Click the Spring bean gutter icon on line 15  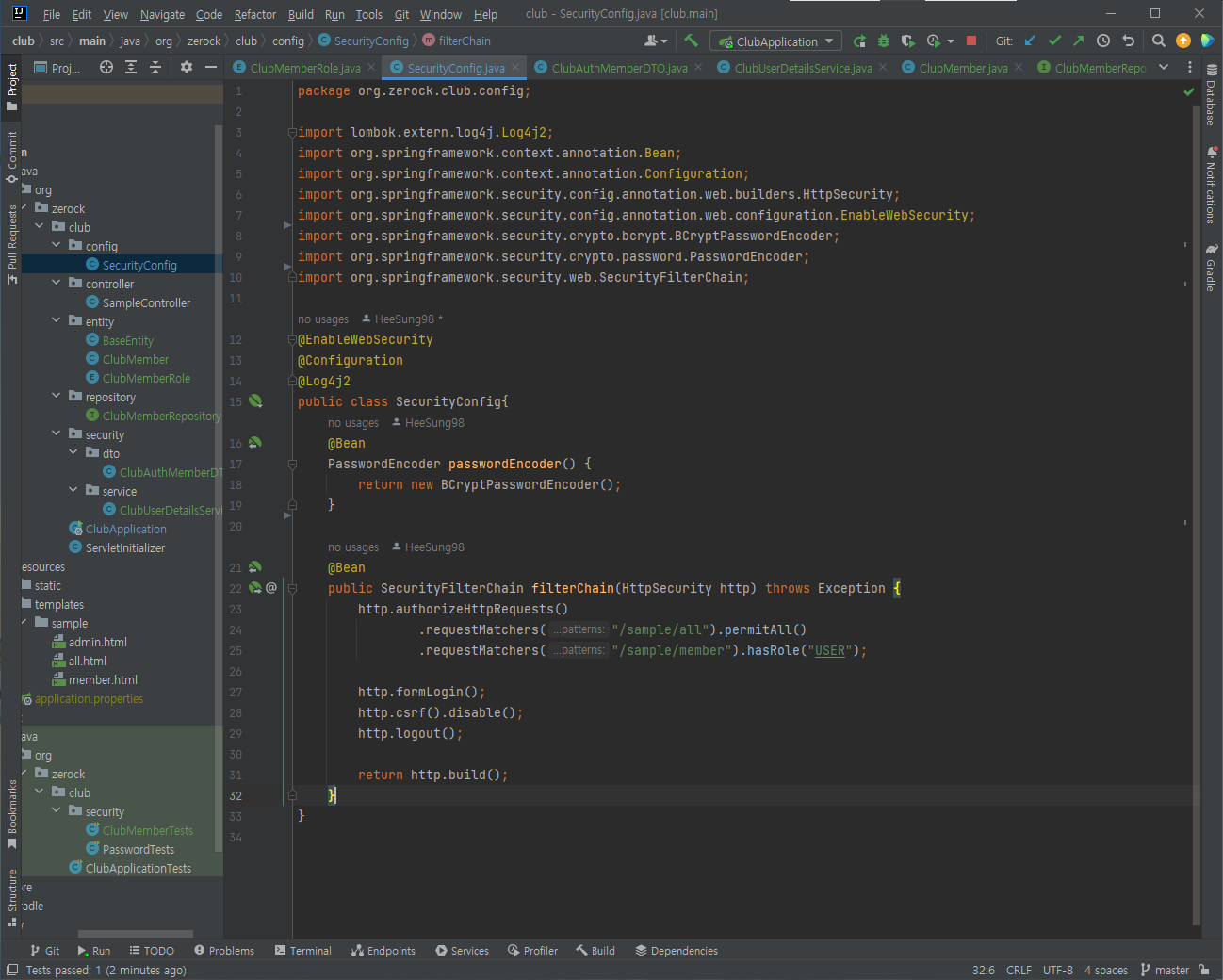[255, 401]
